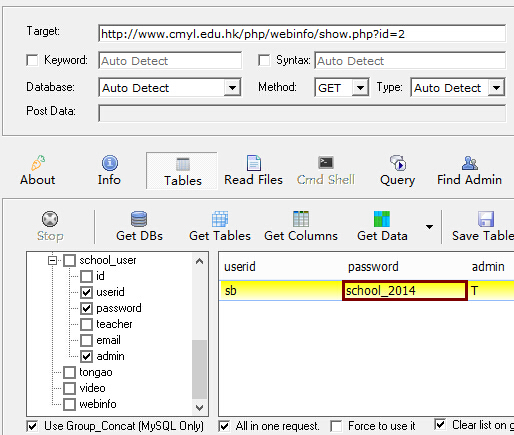
Task: Click the Get Tables icon
Action: click(x=220, y=219)
